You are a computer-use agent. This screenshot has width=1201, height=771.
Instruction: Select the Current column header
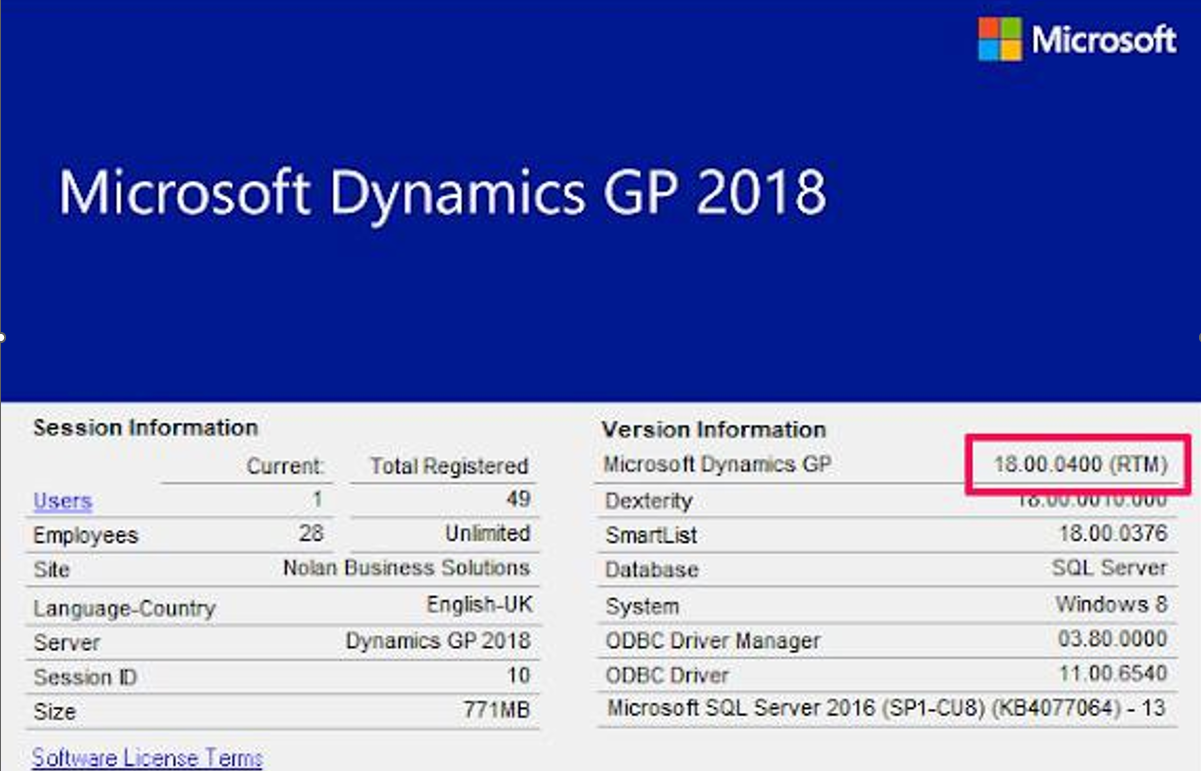click(x=285, y=466)
